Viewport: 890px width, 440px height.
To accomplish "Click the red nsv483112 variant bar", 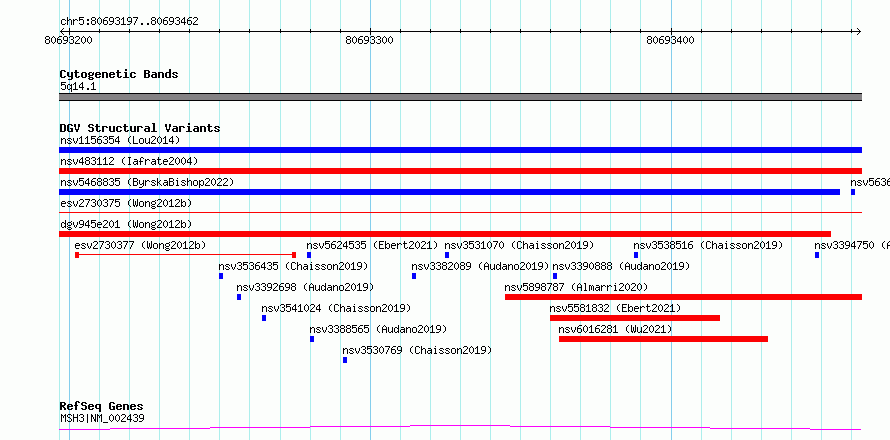I will 460,171.
